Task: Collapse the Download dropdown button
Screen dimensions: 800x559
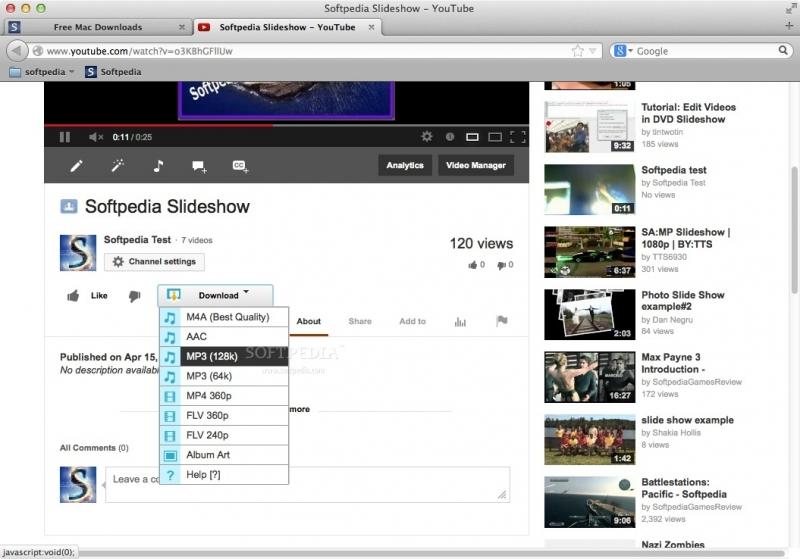Action: (215, 295)
